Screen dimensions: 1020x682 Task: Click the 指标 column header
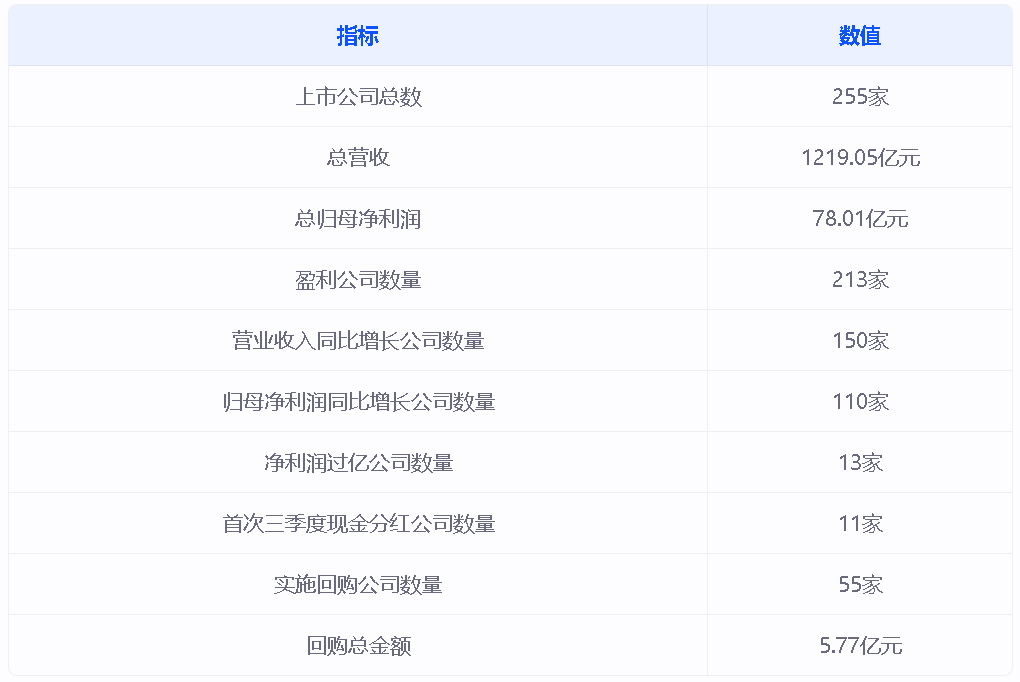pyautogui.click(x=358, y=36)
